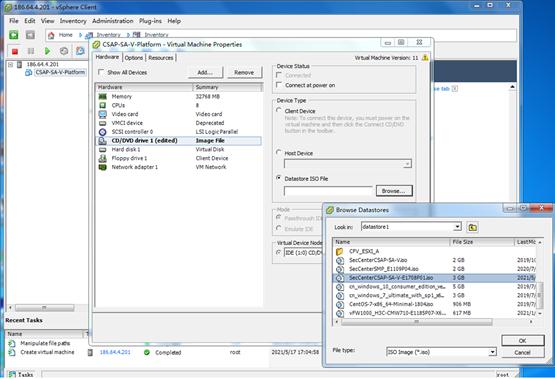Viewport: 555px width, 379px height.
Task: Switch to the Options tab
Action: 134,58
